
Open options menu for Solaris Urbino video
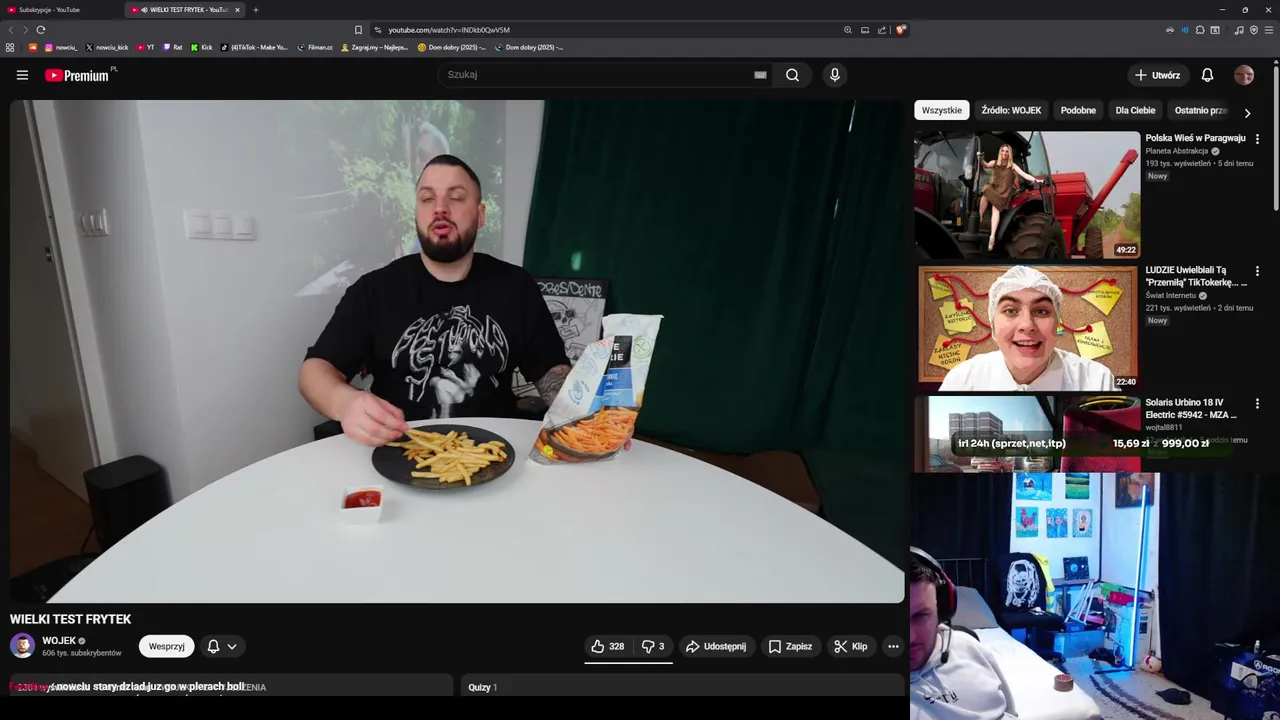click(x=1257, y=404)
